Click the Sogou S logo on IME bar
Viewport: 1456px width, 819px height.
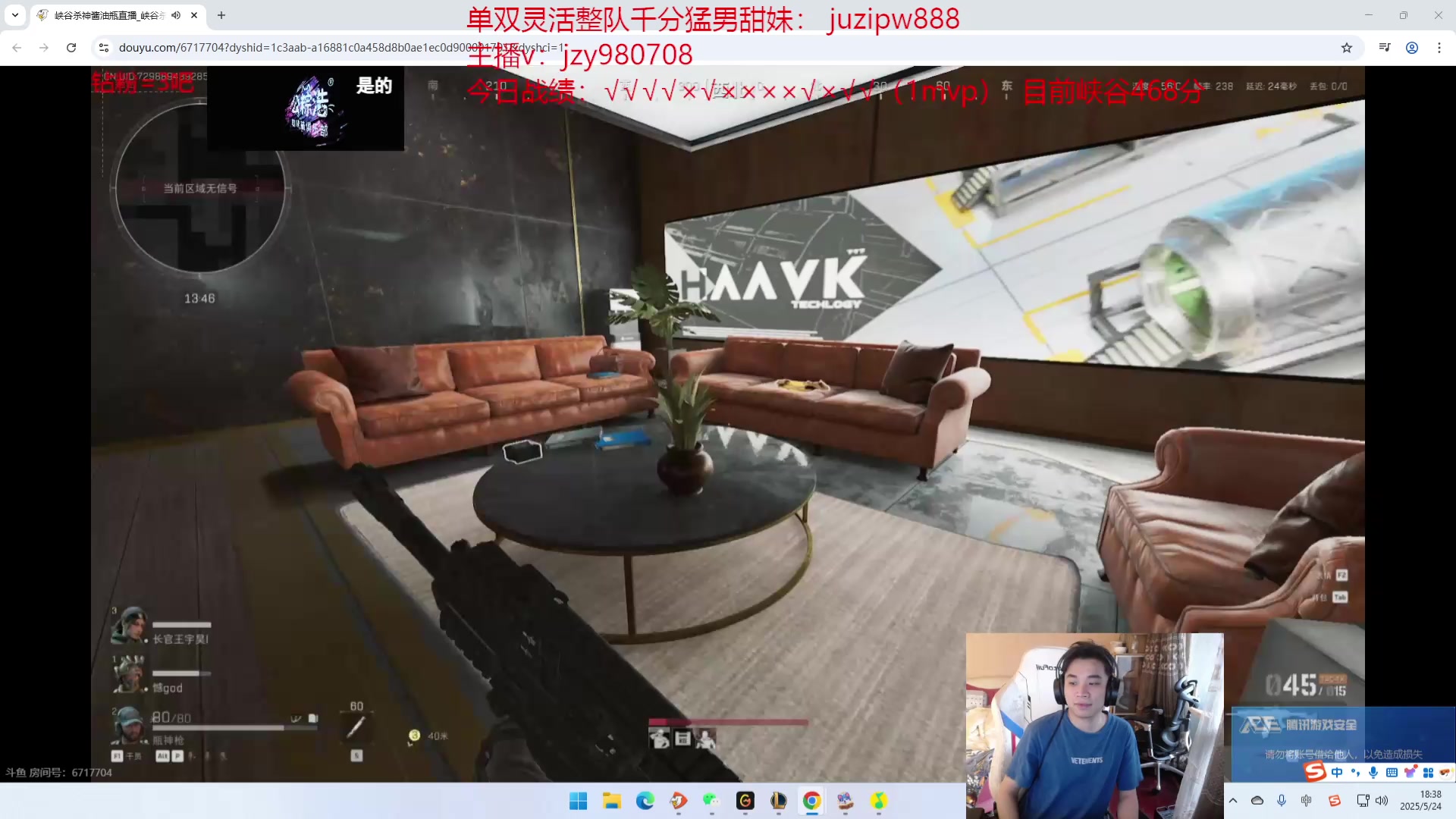click(1315, 772)
